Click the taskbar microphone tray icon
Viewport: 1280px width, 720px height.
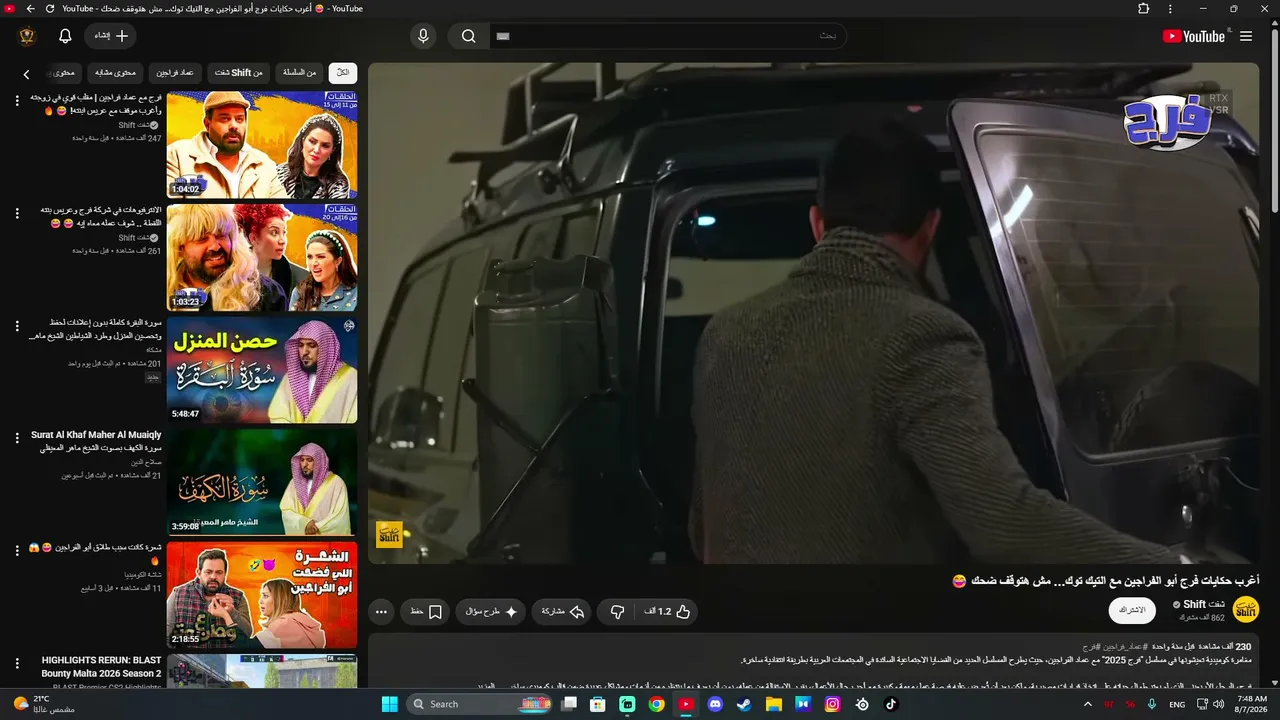(1152, 704)
